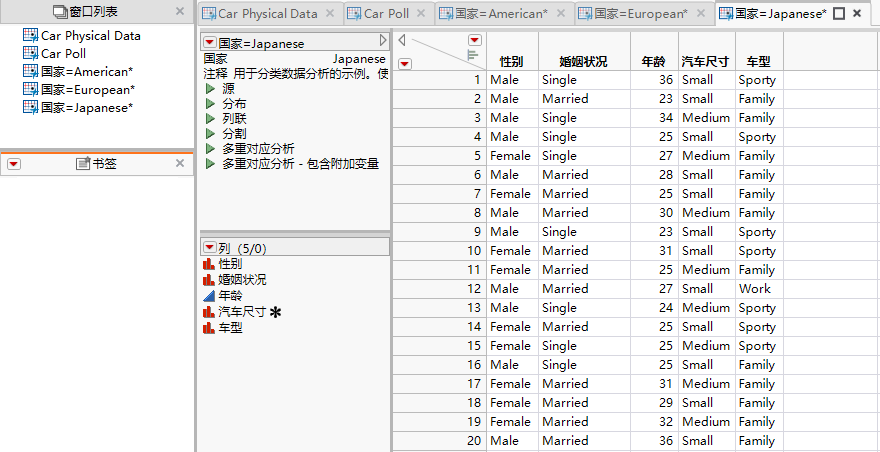Close the Car Physical Data tab
This screenshot has height=452, width=880.
pos(330,13)
